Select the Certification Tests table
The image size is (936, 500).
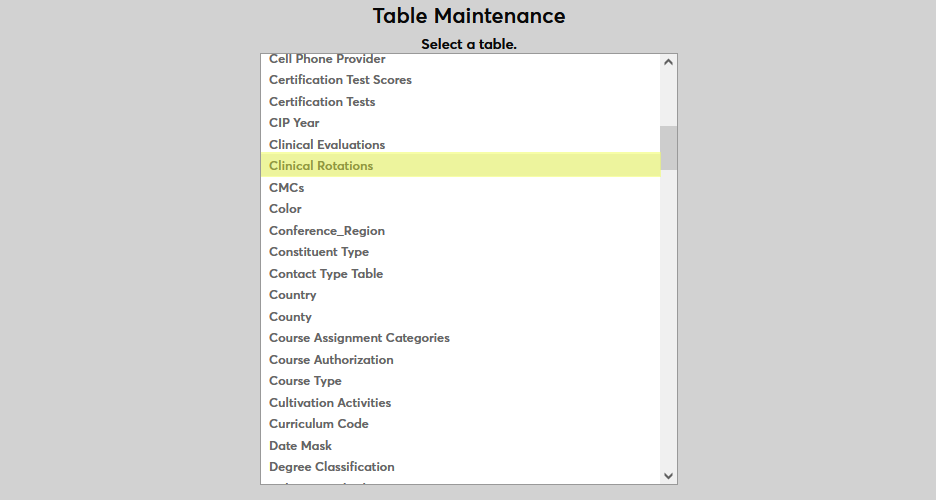point(322,102)
